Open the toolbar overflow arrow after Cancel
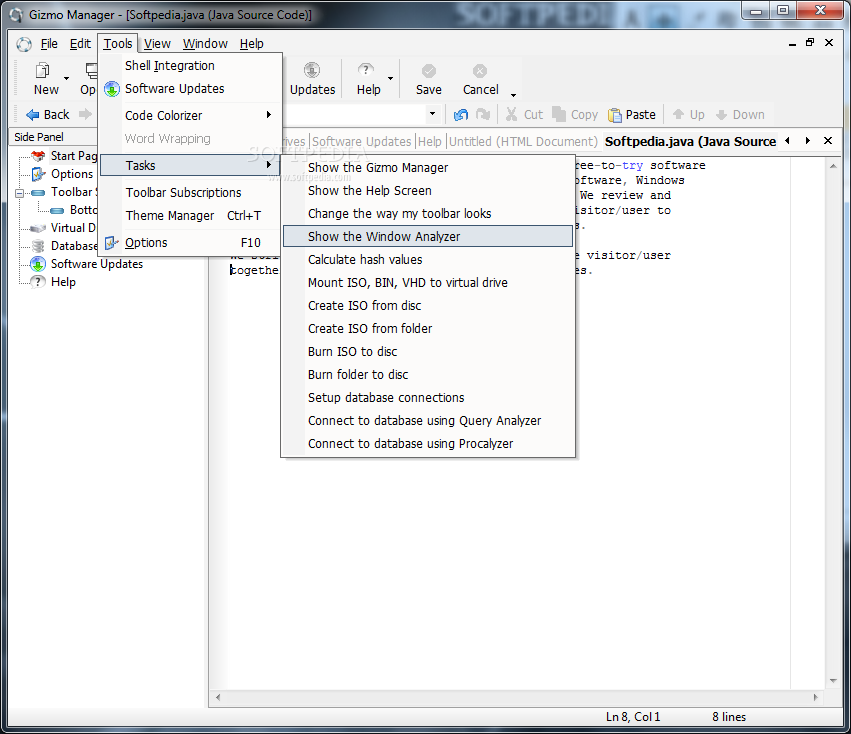Screen dimensions: 851x734 pos(513,96)
